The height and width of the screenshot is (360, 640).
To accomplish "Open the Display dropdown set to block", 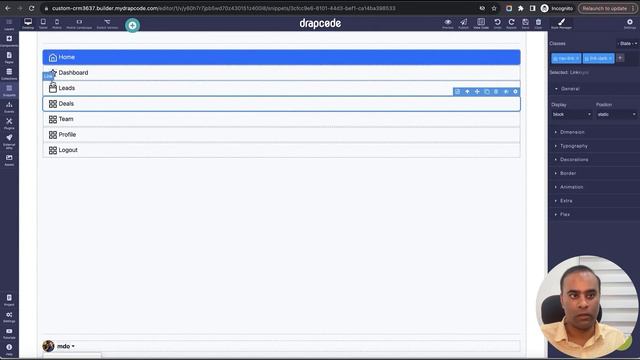I will tap(571, 115).
